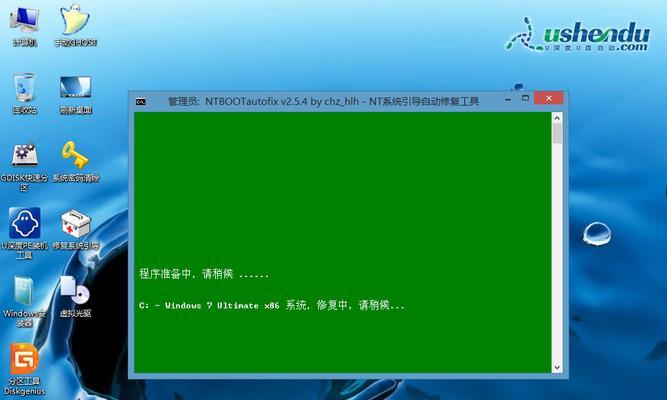Viewport: 667px width, 400px height.
Task: Open the Computer desktop icon
Action: (25, 26)
